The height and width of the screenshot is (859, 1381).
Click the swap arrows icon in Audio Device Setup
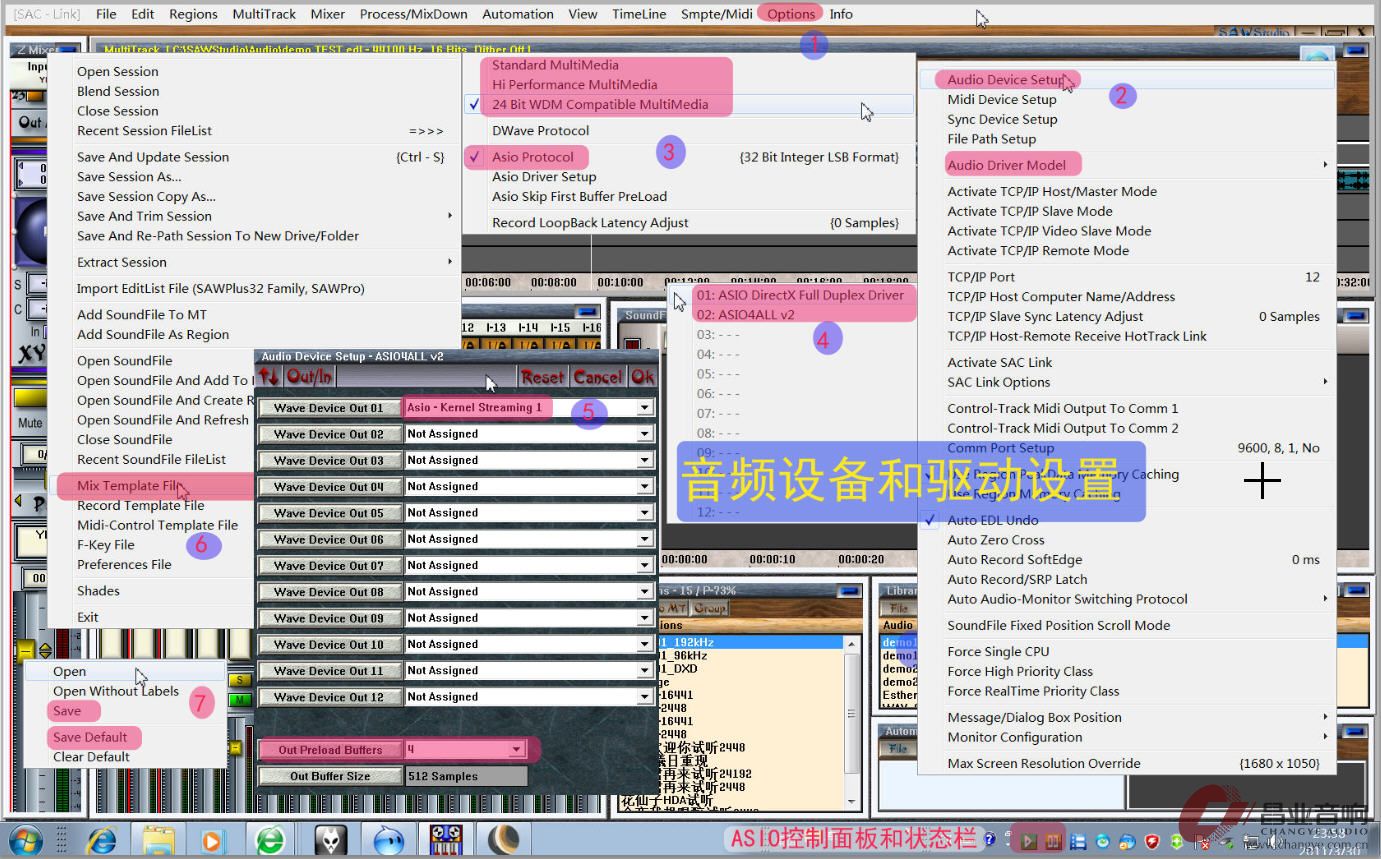tap(269, 377)
